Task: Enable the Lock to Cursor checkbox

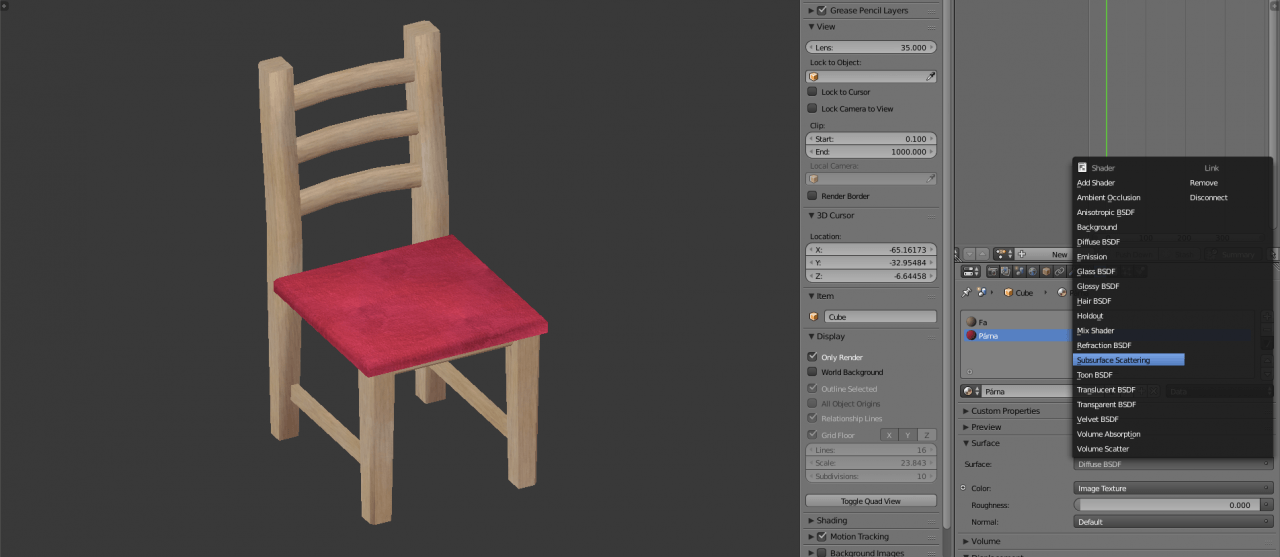Action: [x=812, y=92]
